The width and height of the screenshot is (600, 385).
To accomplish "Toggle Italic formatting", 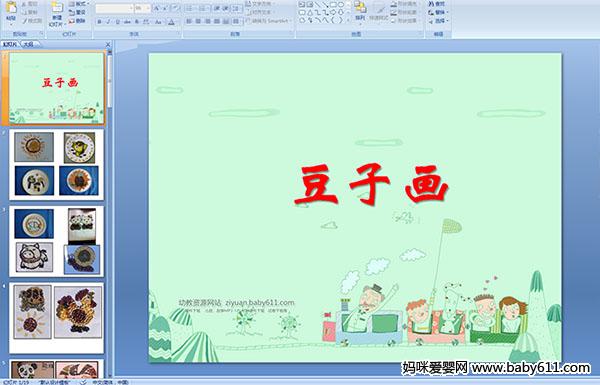I will 109,22.
